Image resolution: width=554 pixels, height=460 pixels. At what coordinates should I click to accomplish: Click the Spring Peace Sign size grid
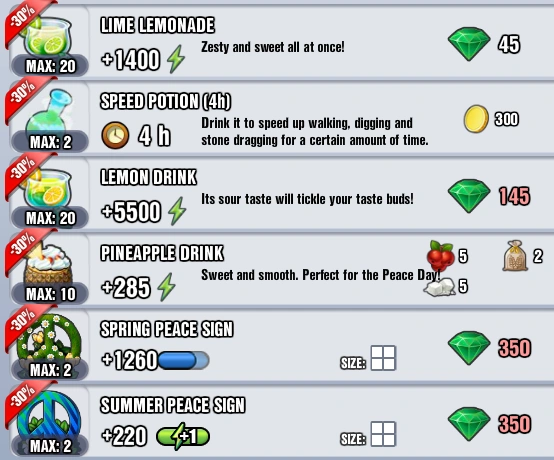coord(383,358)
